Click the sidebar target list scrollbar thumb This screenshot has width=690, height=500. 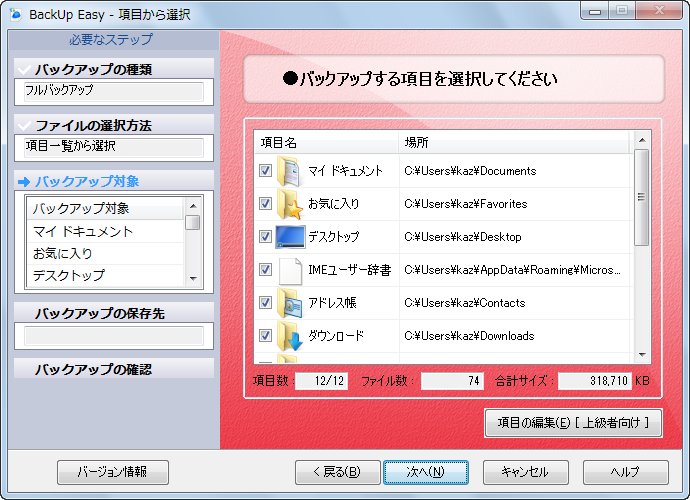[x=193, y=222]
